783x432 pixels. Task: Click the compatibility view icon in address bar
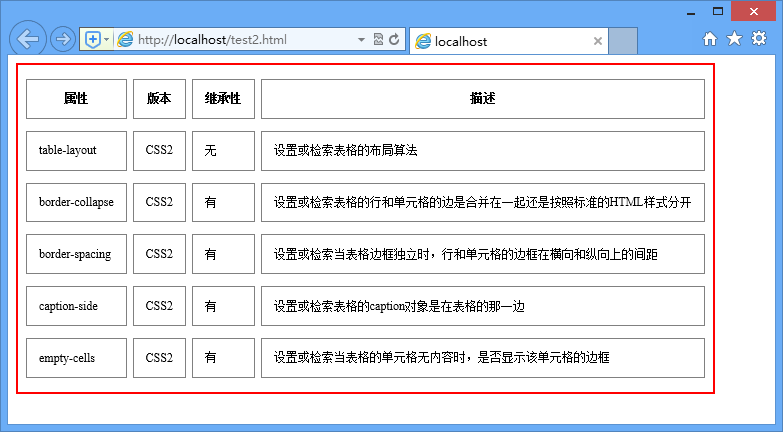coord(378,41)
